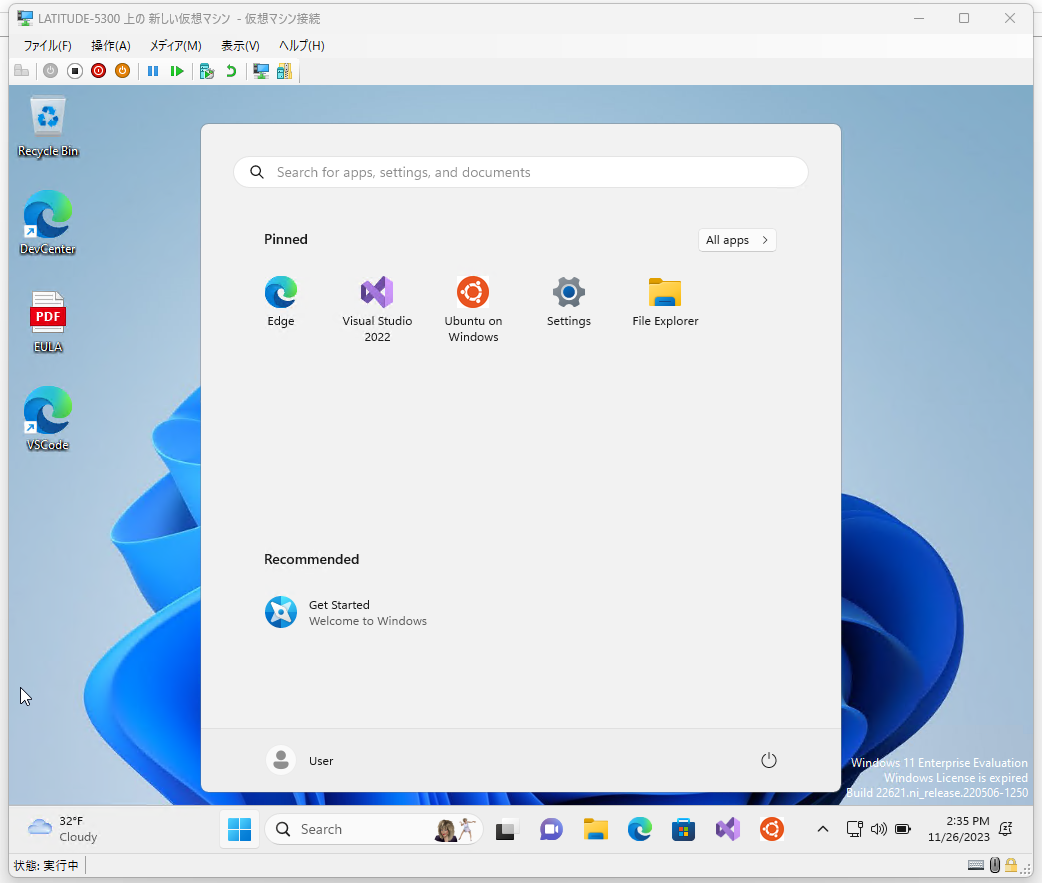Open the 操作(A) menu
The height and width of the screenshot is (883, 1042).
pyautogui.click(x=111, y=45)
